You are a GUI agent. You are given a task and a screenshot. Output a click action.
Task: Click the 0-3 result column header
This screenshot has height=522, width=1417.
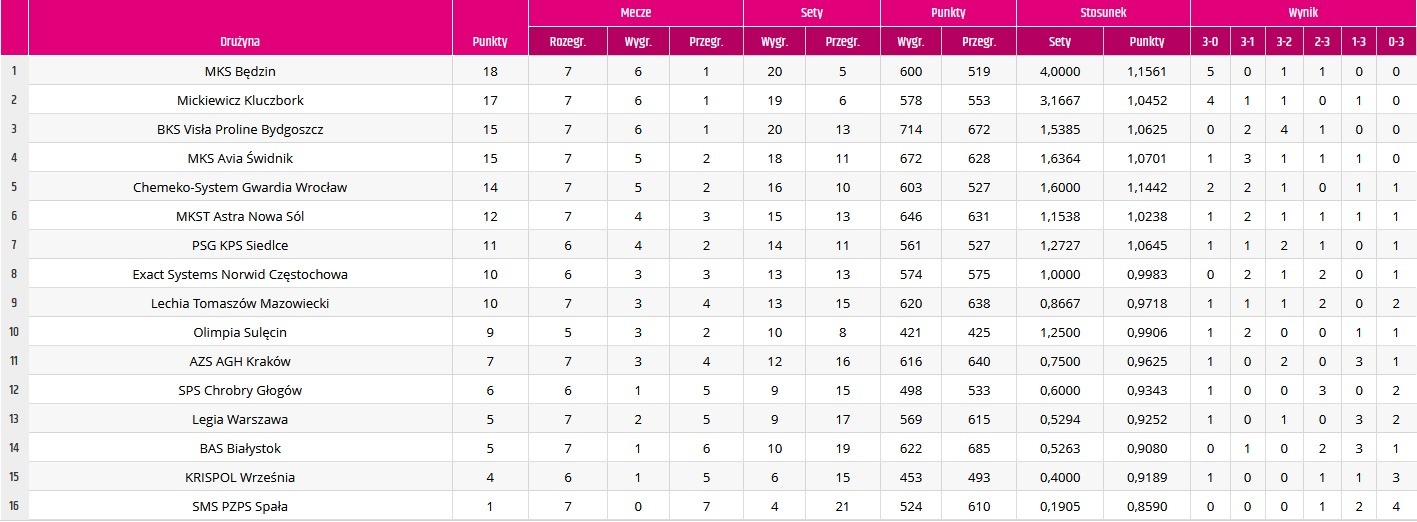pyautogui.click(x=1396, y=42)
